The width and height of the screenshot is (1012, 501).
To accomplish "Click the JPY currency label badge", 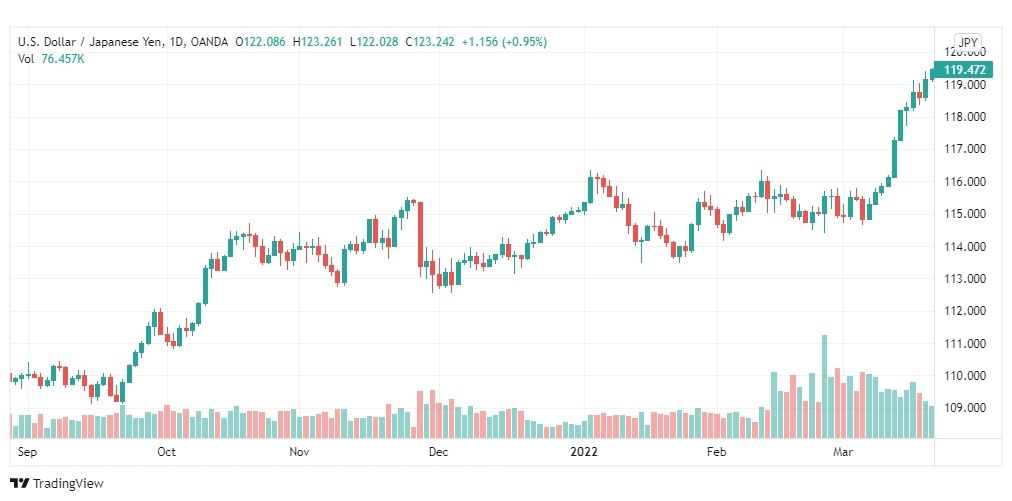I will tap(967, 42).
